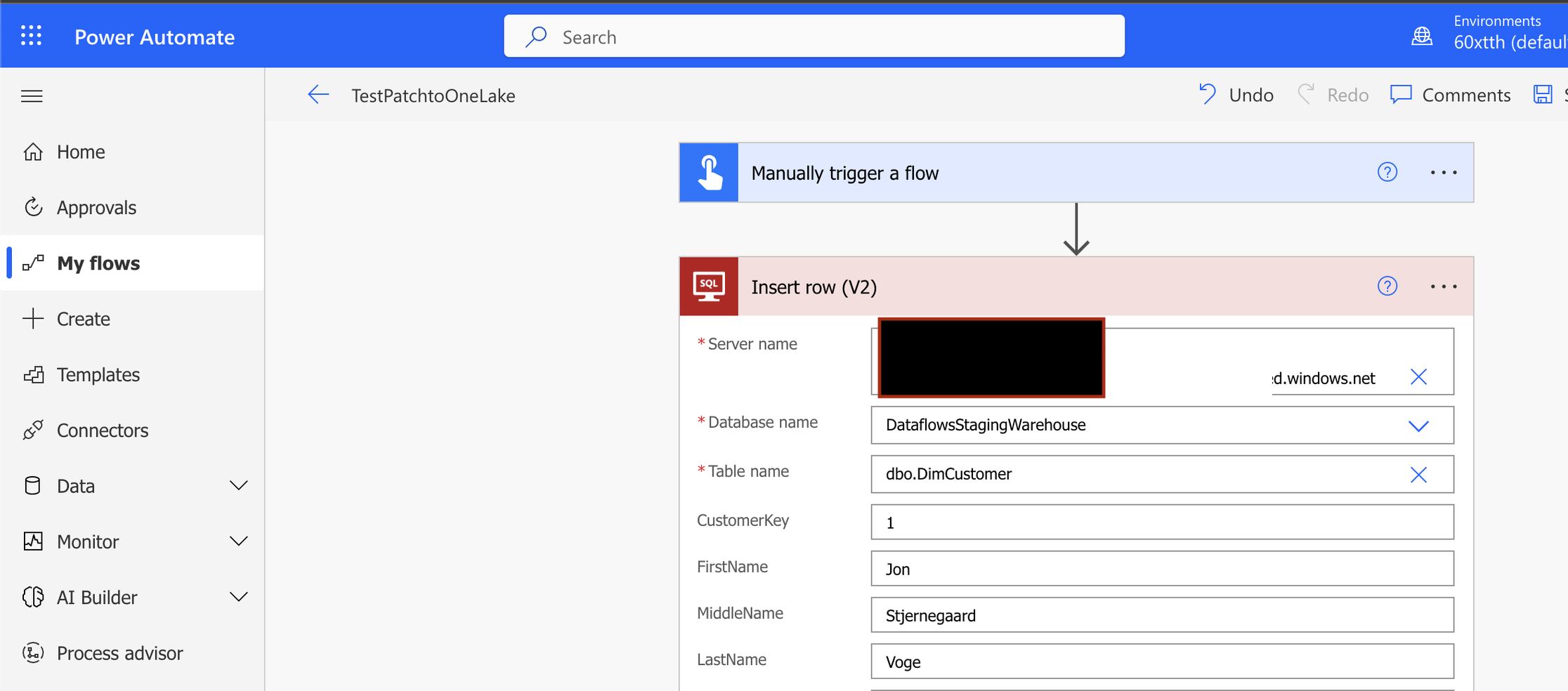The width and height of the screenshot is (1568, 691).
Task: Click the Search box in header
Action: tap(814, 37)
